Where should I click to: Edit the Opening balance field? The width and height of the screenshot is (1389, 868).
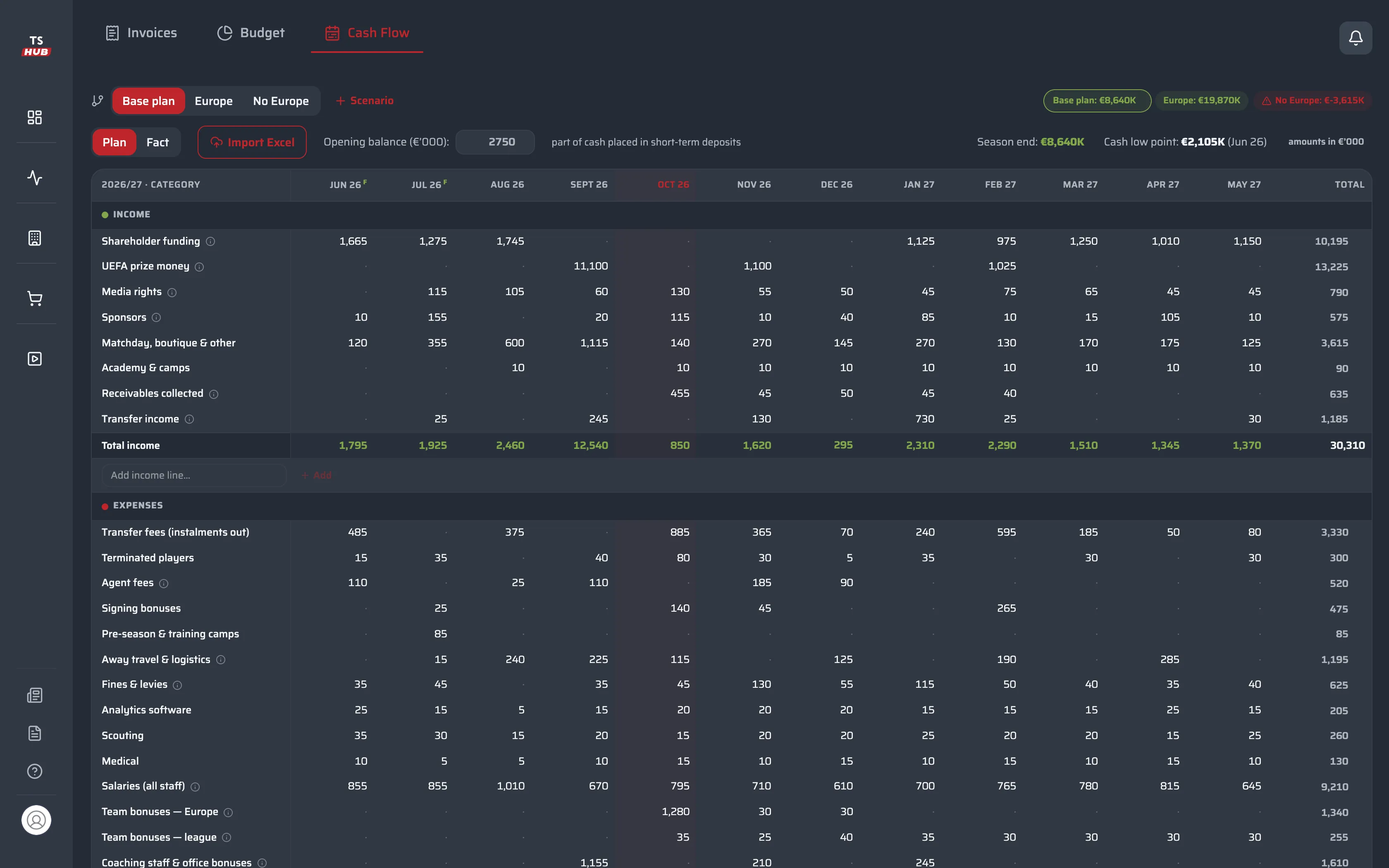495,142
